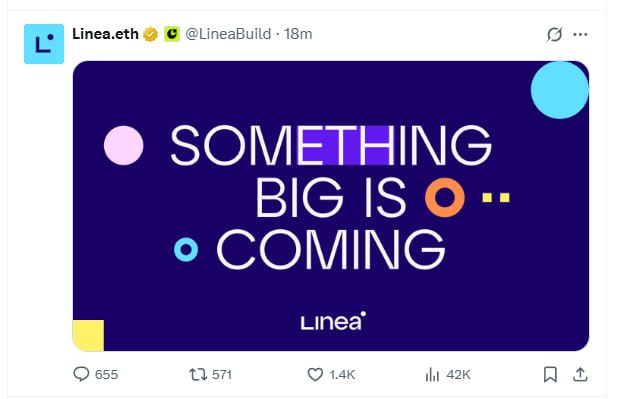Open the Something Big Is Coming image
The image size is (625, 399).
coord(331,206)
